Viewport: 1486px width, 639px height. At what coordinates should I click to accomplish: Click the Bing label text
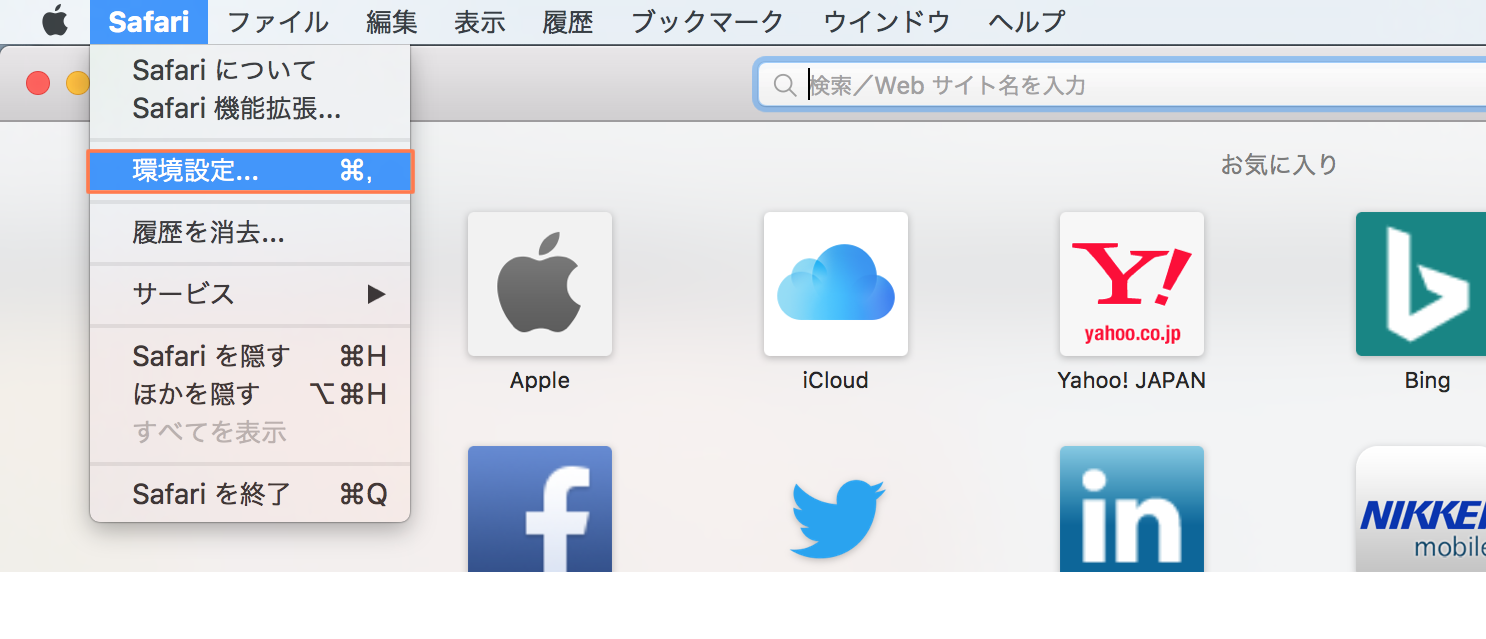click(x=1427, y=381)
